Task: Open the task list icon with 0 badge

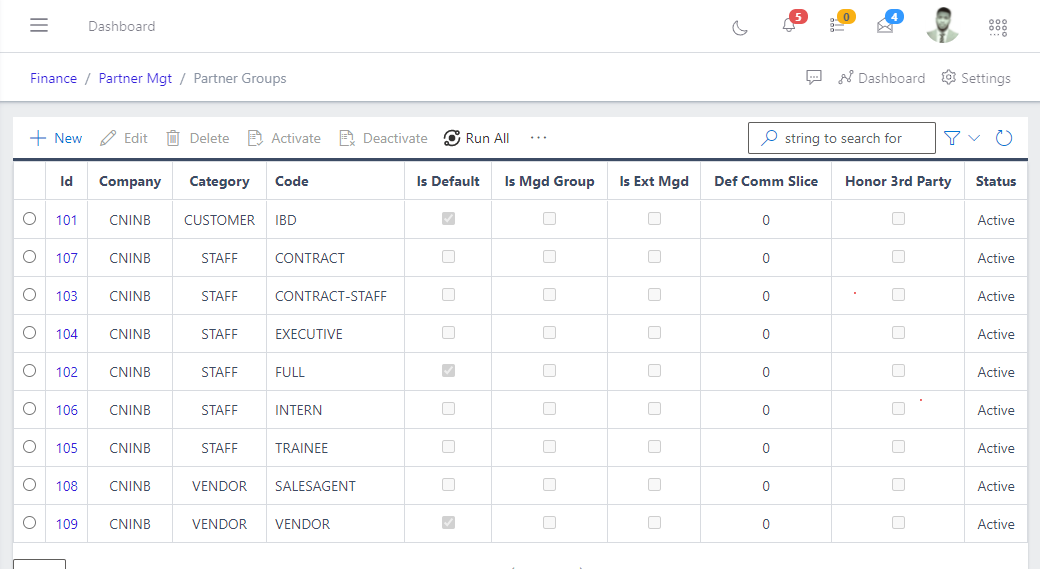Action: (x=837, y=26)
